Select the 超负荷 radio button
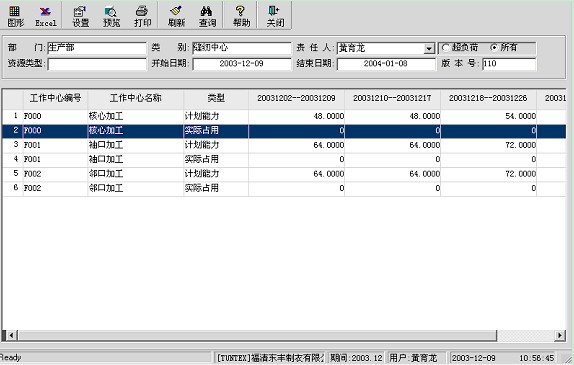This screenshot has width=574, height=365. 445,48
